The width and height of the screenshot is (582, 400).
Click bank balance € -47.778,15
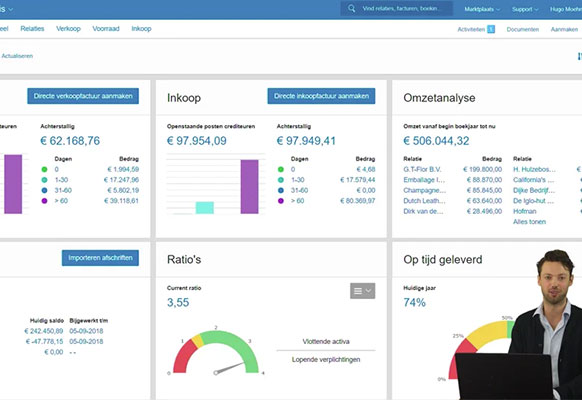pyautogui.click(x=44, y=341)
